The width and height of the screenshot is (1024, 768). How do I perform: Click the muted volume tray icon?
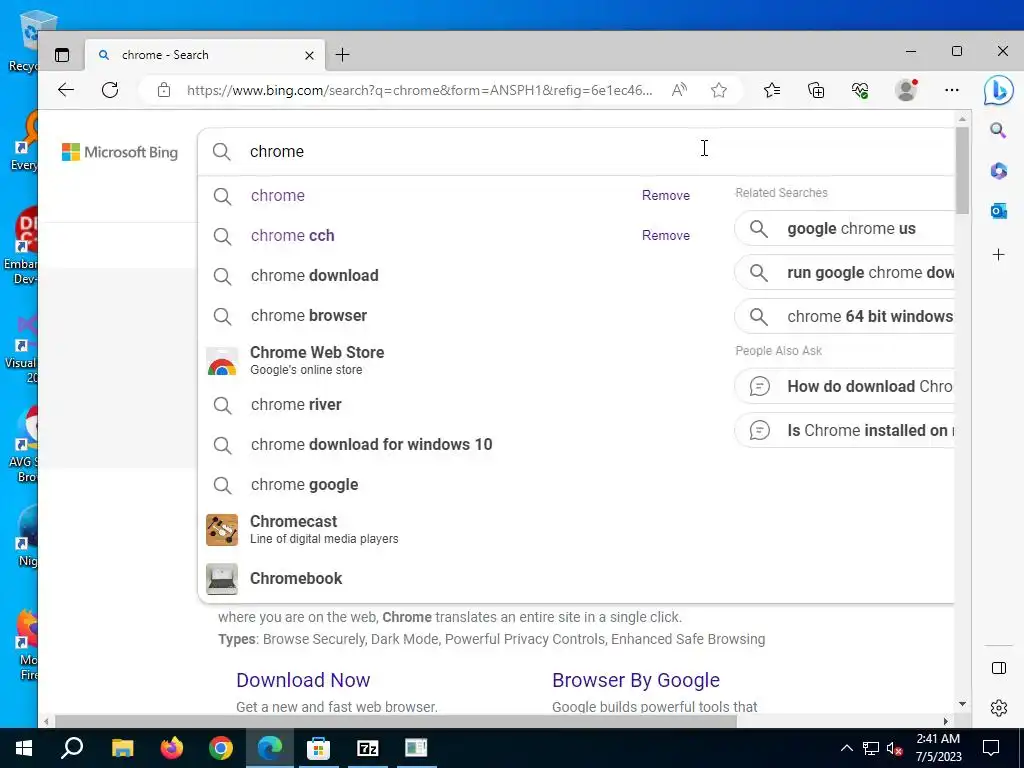pyautogui.click(x=895, y=748)
